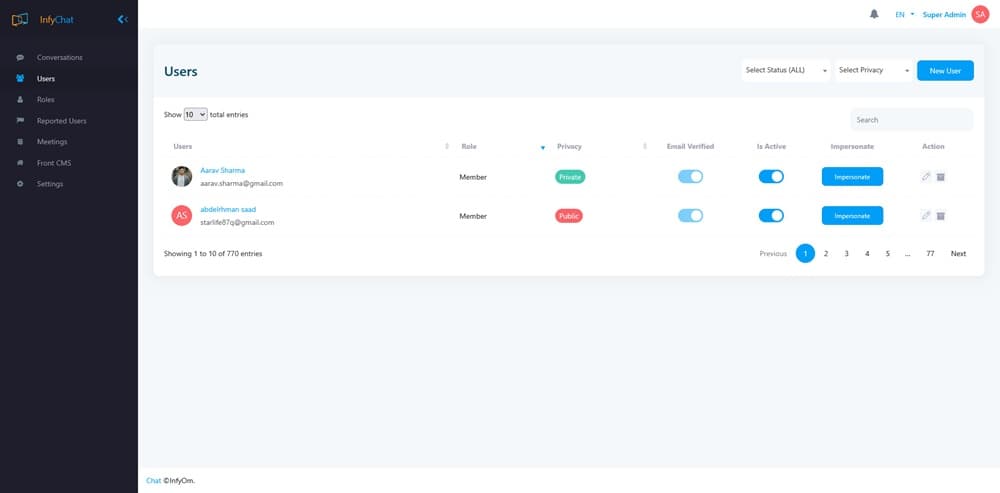This screenshot has width=1000, height=493.
Task: Expand the Select Privacy dropdown
Action: tap(874, 71)
